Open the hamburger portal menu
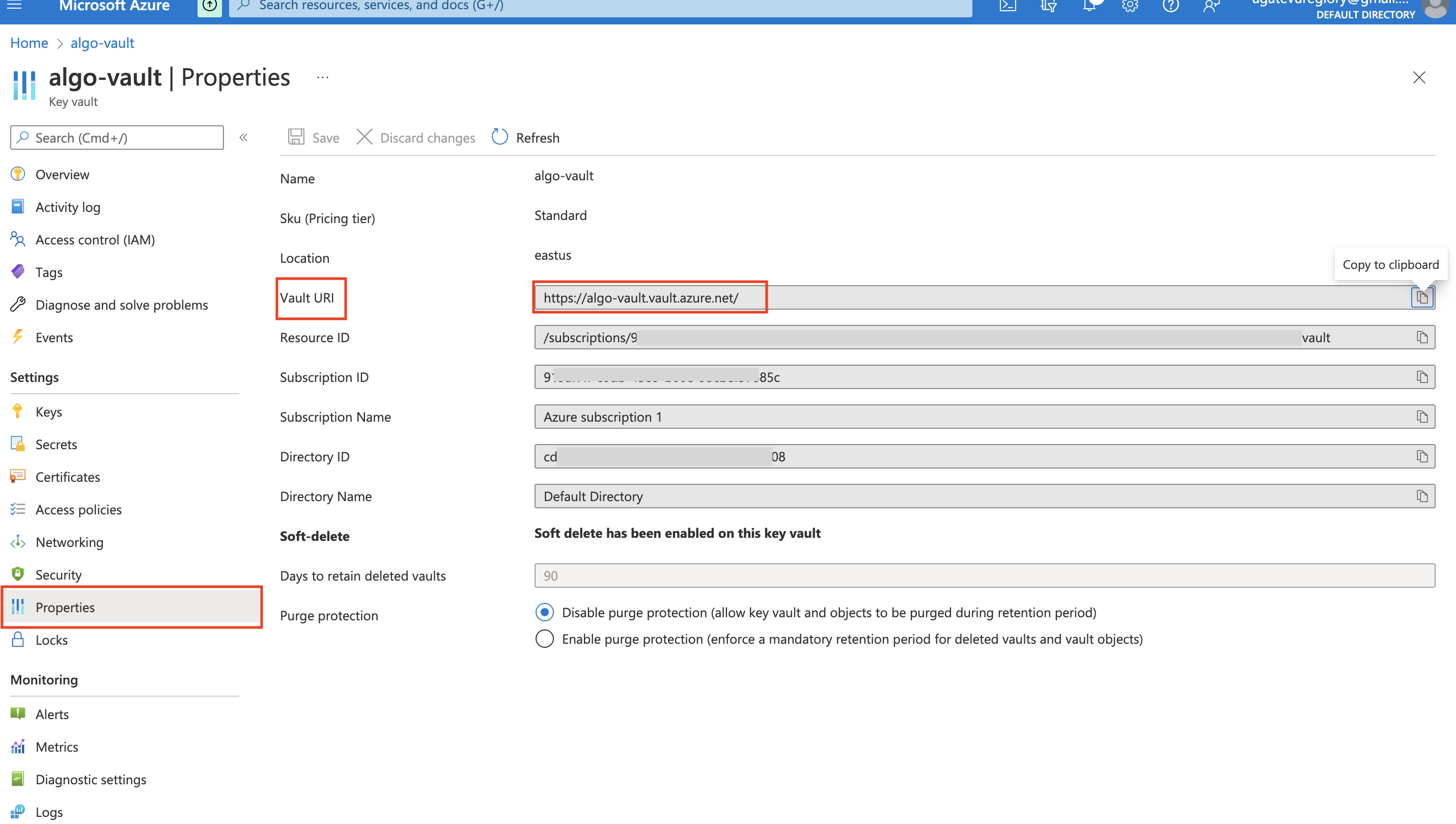The height and width of the screenshot is (824, 1456). coord(14,6)
